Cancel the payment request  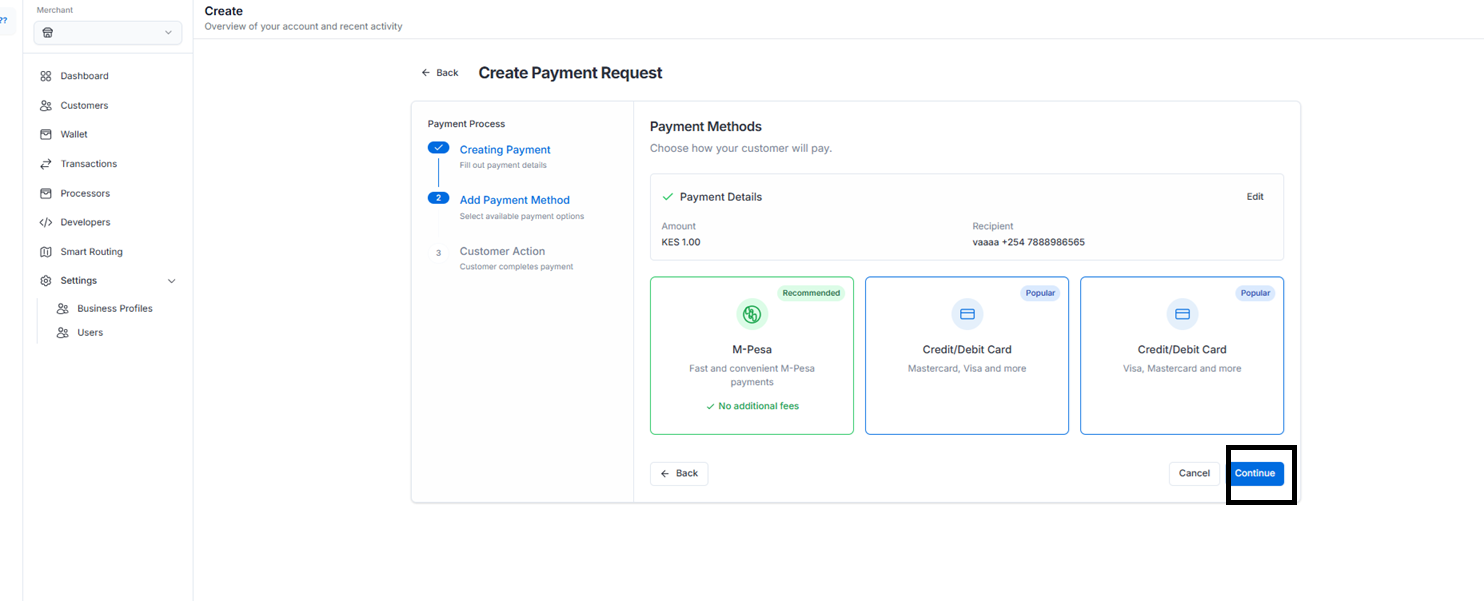[1194, 474]
